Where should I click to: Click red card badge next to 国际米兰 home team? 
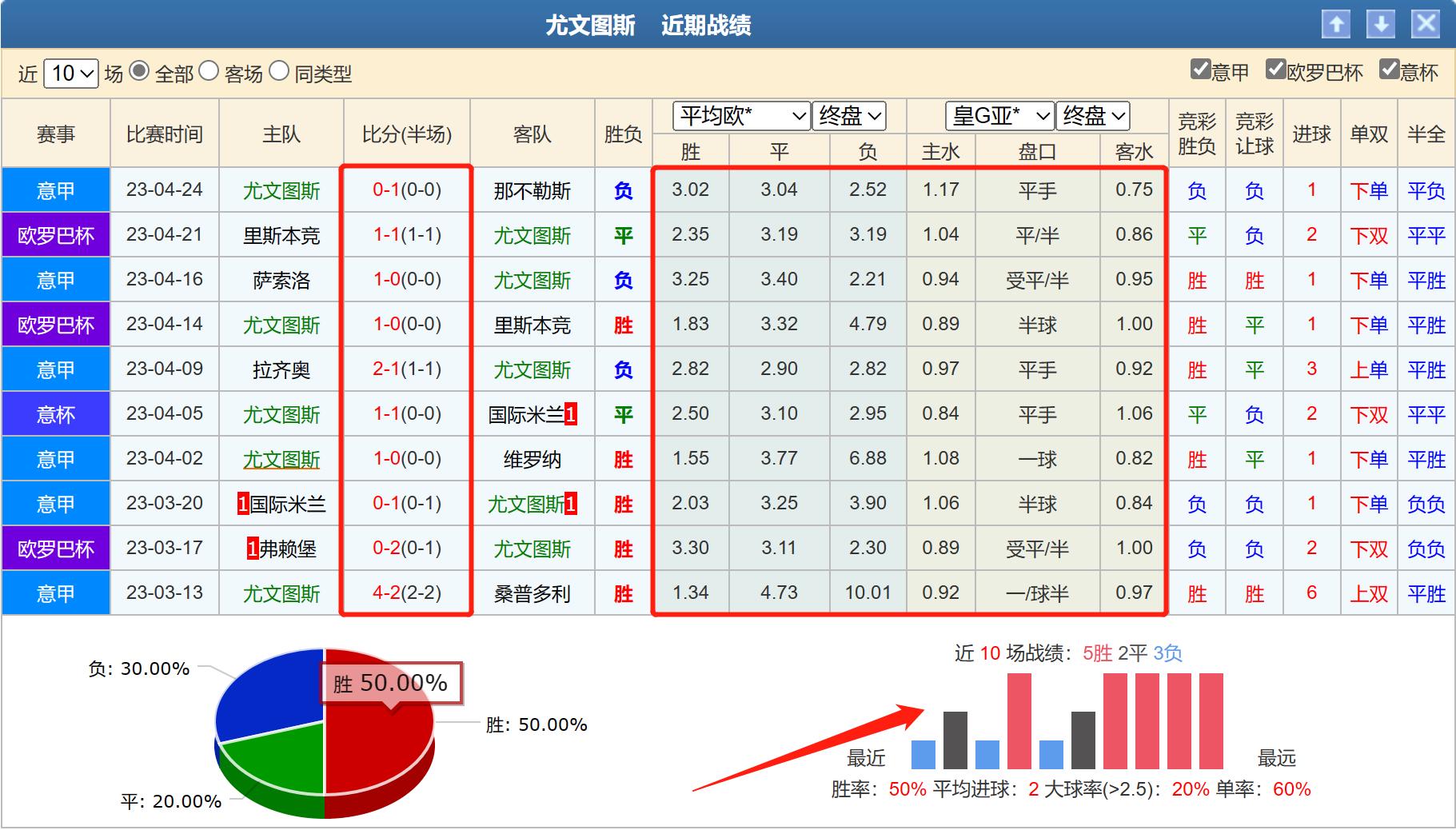(243, 505)
